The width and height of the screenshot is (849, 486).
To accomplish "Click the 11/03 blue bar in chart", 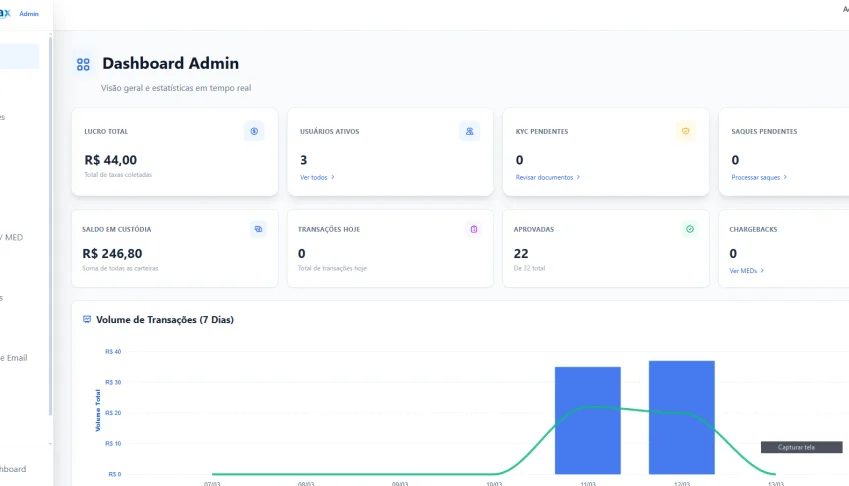I will 587,421.
